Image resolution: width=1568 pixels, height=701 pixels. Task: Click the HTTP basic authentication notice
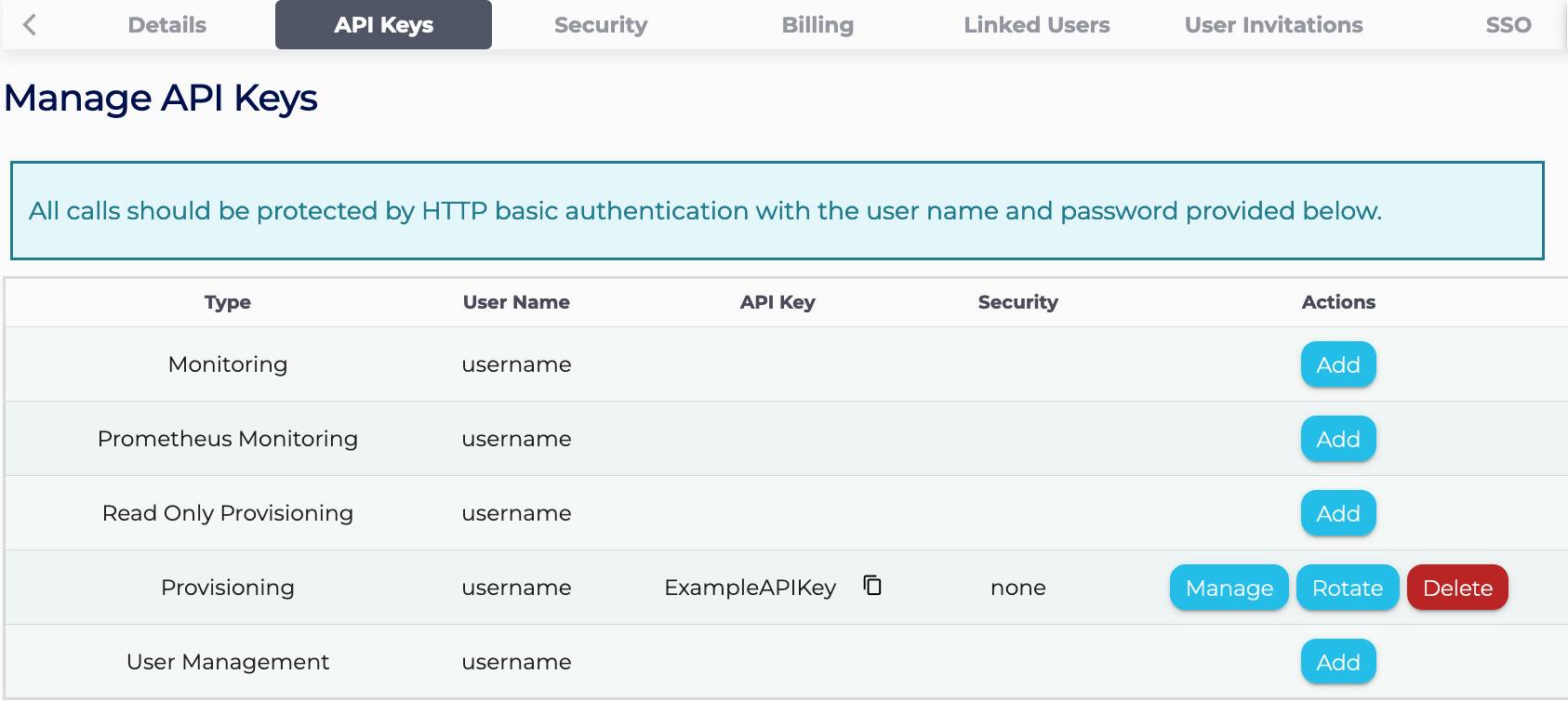click(705, 211)
